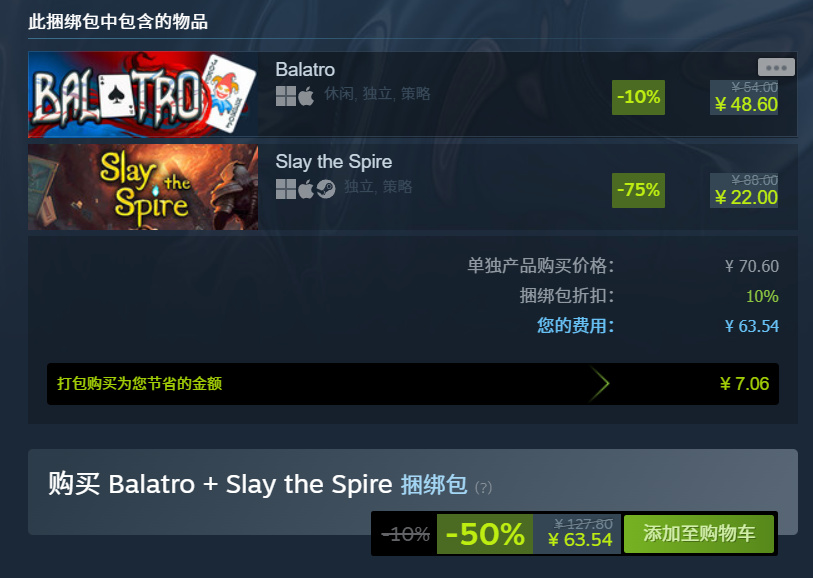
Task: Click the (?) bundle help icon
Action: (x=483, y=488)
